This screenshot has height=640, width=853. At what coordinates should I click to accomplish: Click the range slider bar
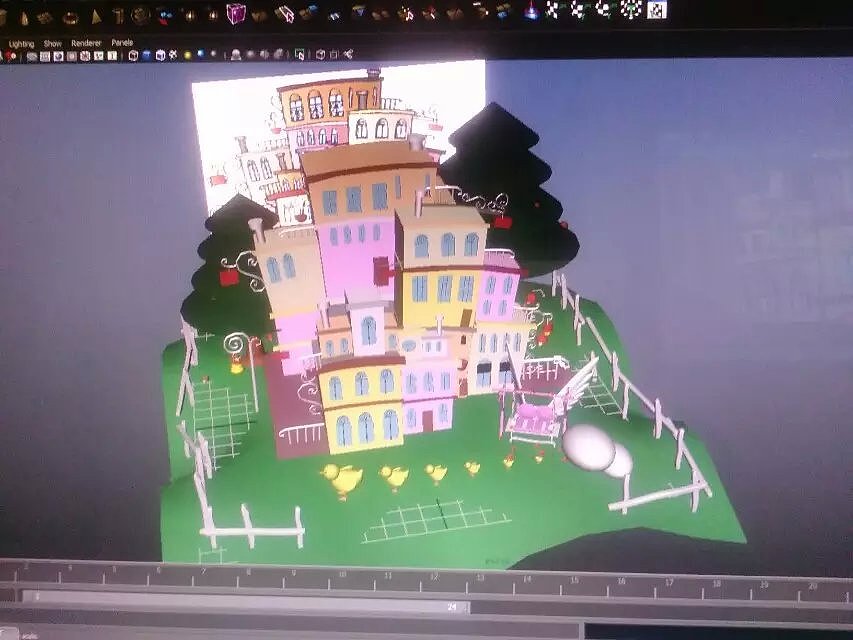coord(245,602)
